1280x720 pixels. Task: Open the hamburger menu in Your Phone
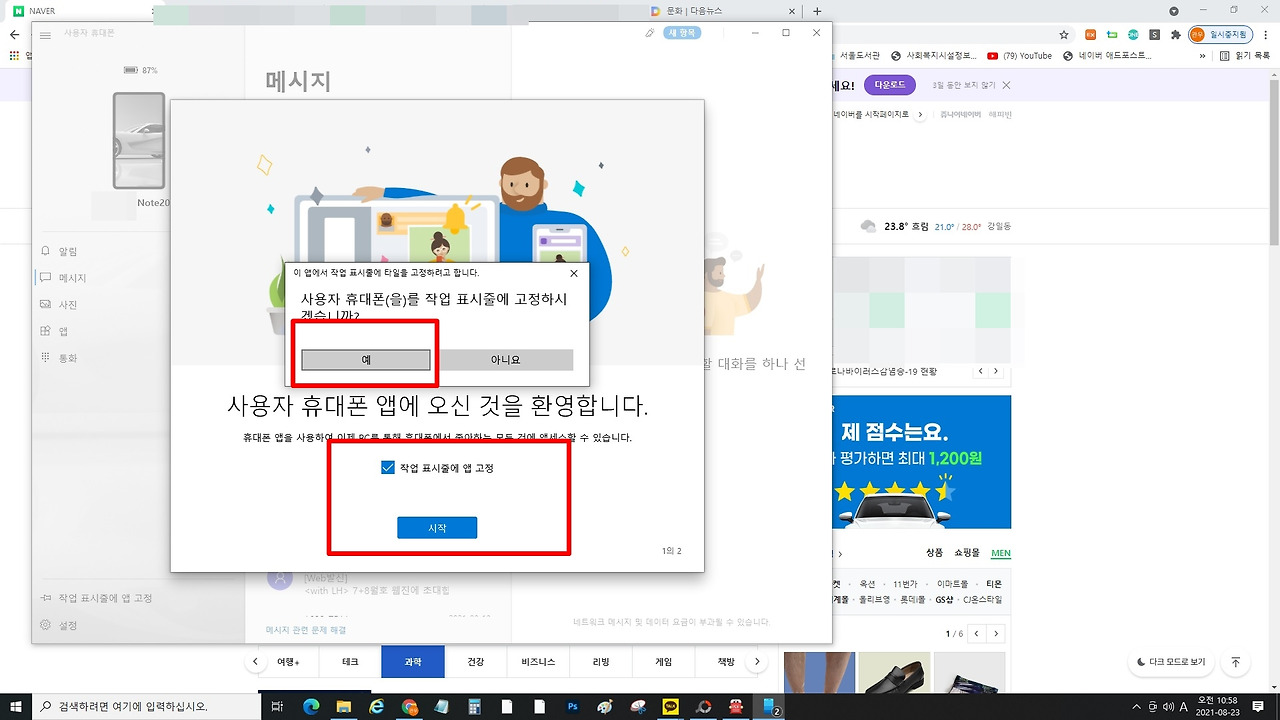click(x=45, y=34)
